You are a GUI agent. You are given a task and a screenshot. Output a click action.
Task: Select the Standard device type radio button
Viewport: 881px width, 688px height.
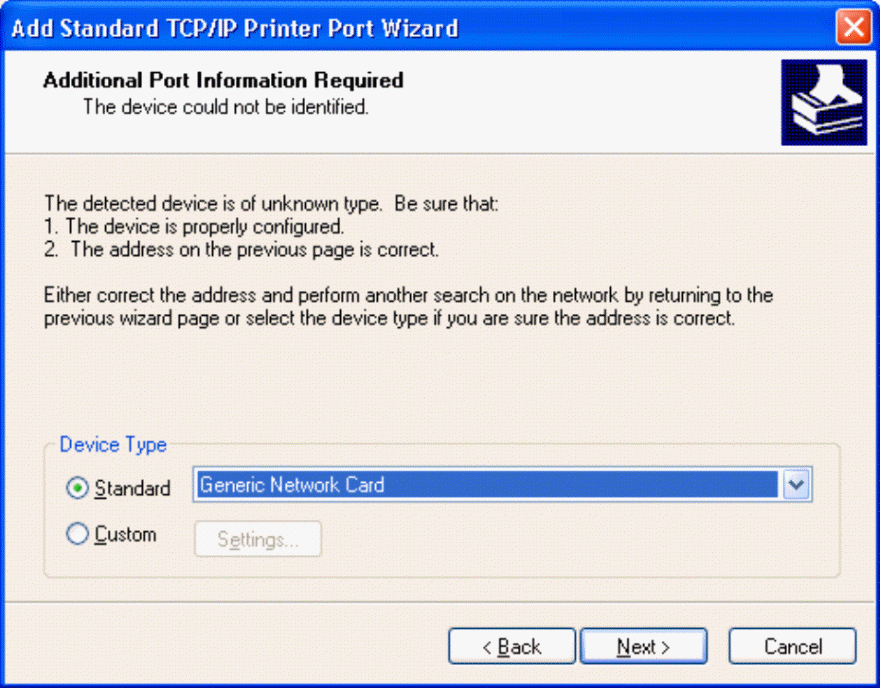click(78, 488)
